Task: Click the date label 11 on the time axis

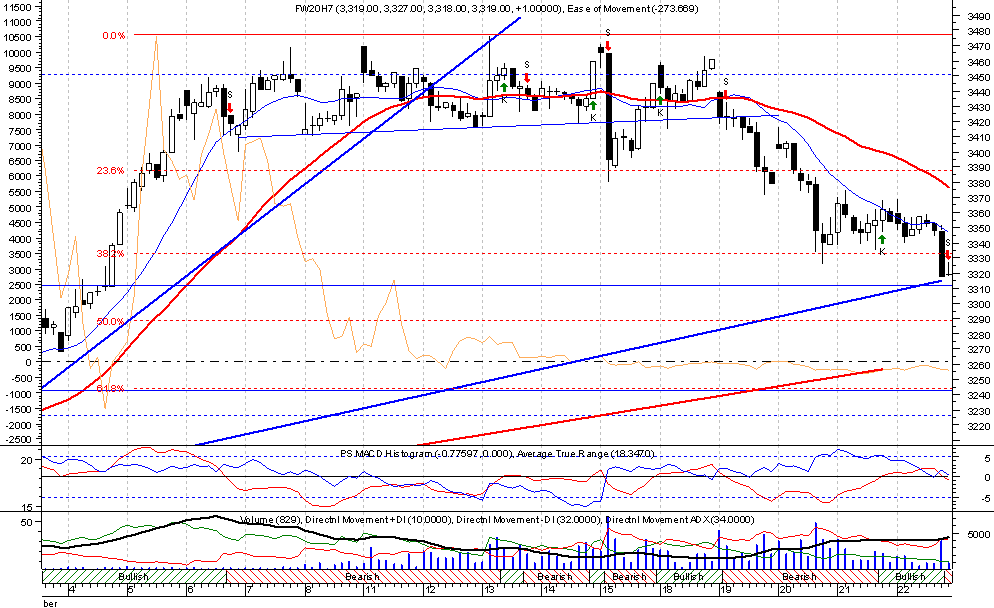Action: 371,590
